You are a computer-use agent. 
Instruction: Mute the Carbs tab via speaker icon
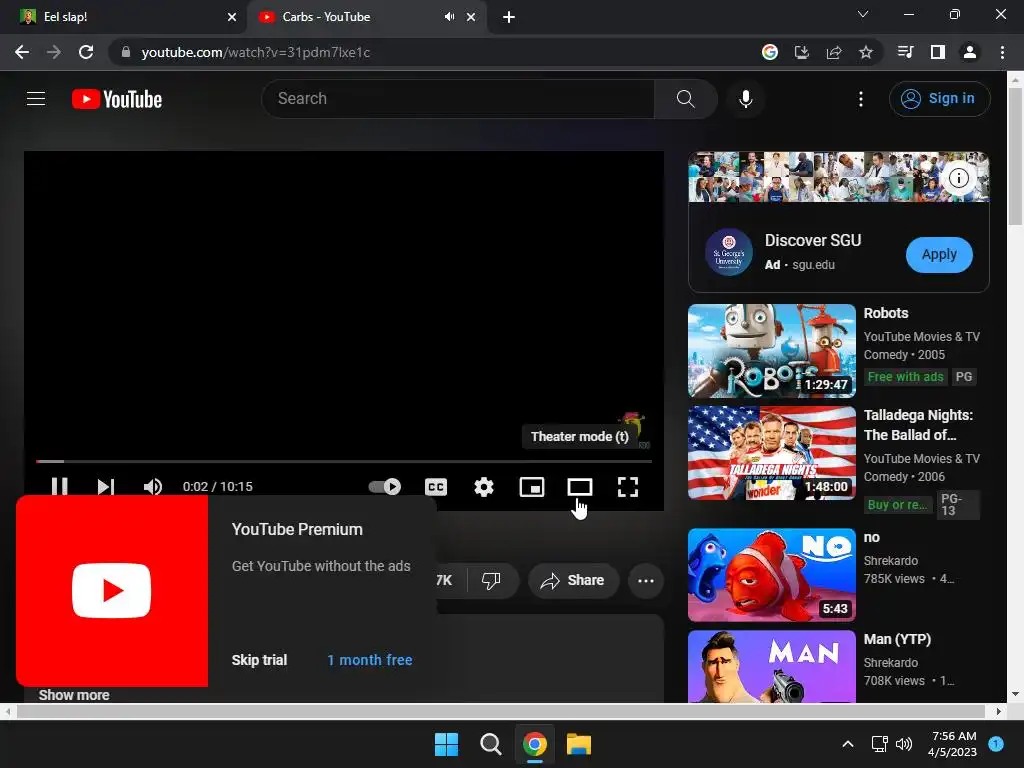click(x=449, y=17)
